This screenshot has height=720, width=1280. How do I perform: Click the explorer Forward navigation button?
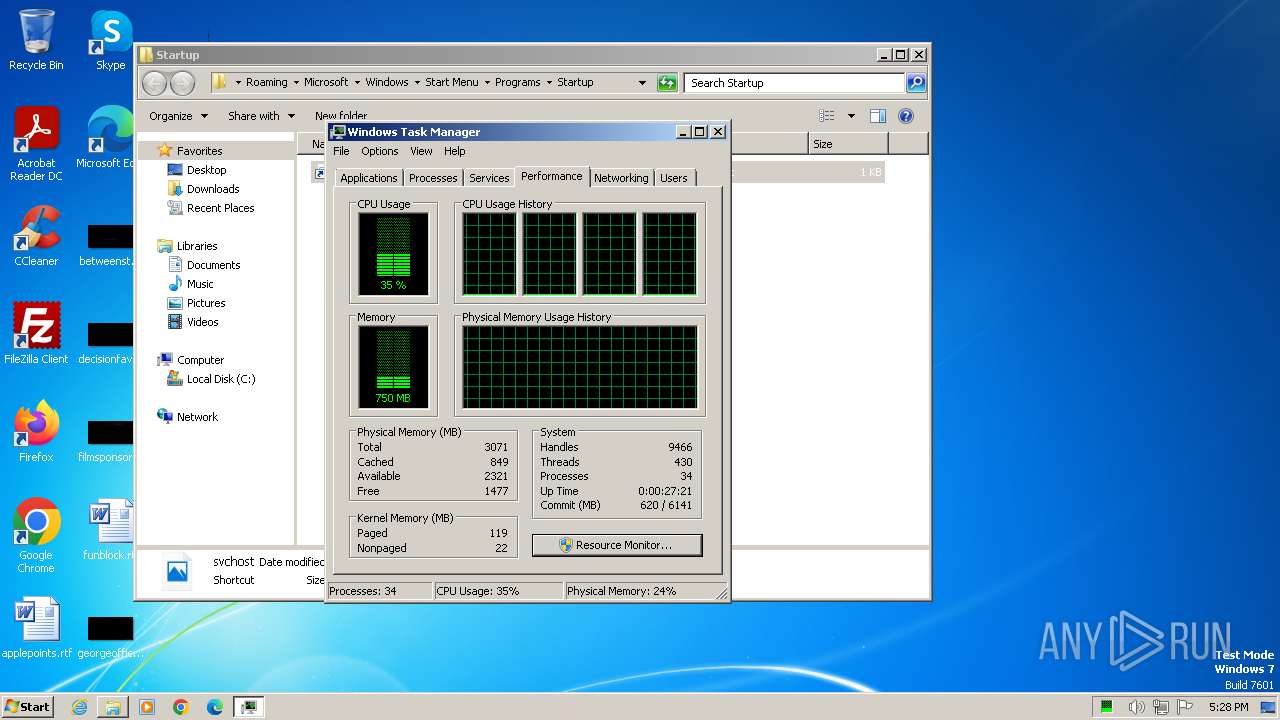point(182,83)
